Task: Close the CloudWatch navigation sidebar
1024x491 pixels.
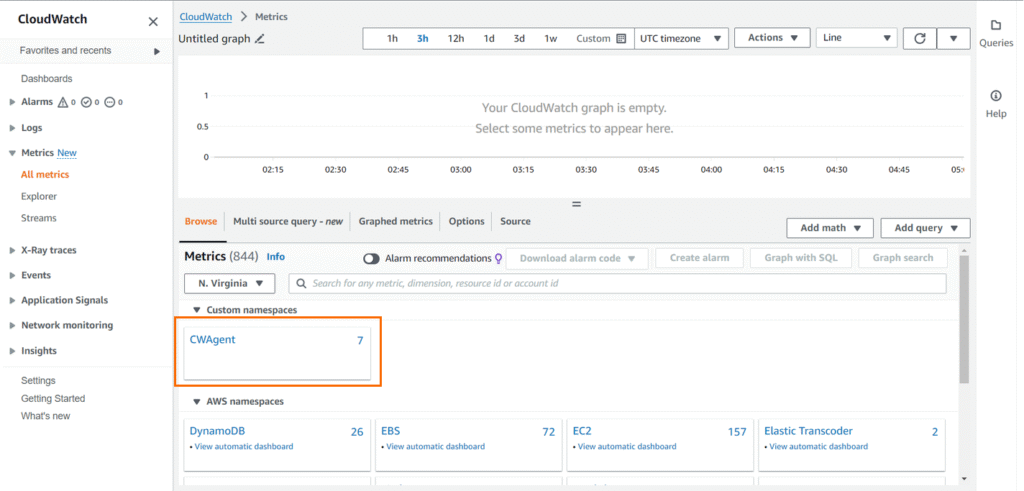Action: (x=153, y=21)
